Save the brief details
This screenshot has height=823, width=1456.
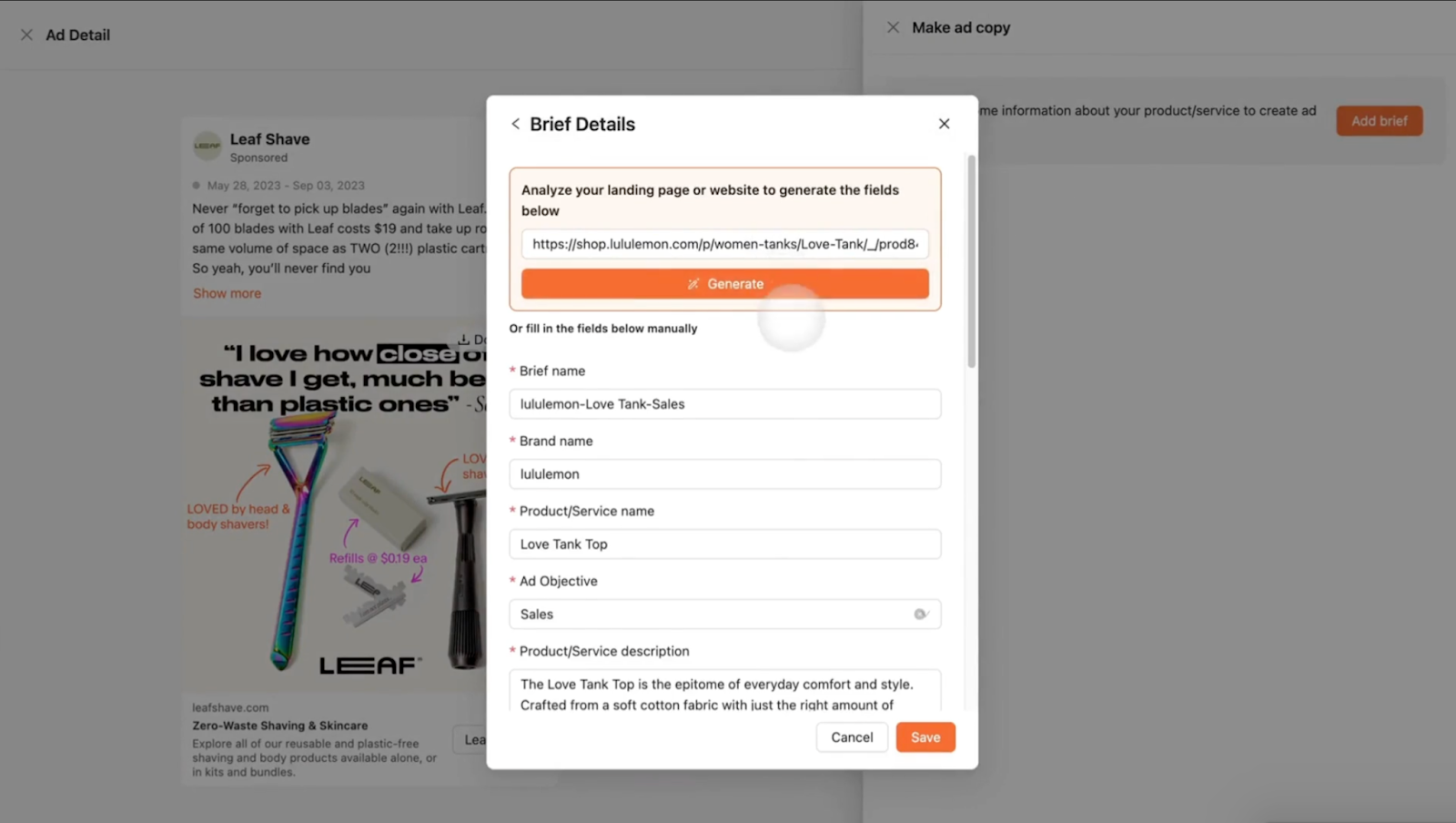pyautogui.click(x=925, y=737)
